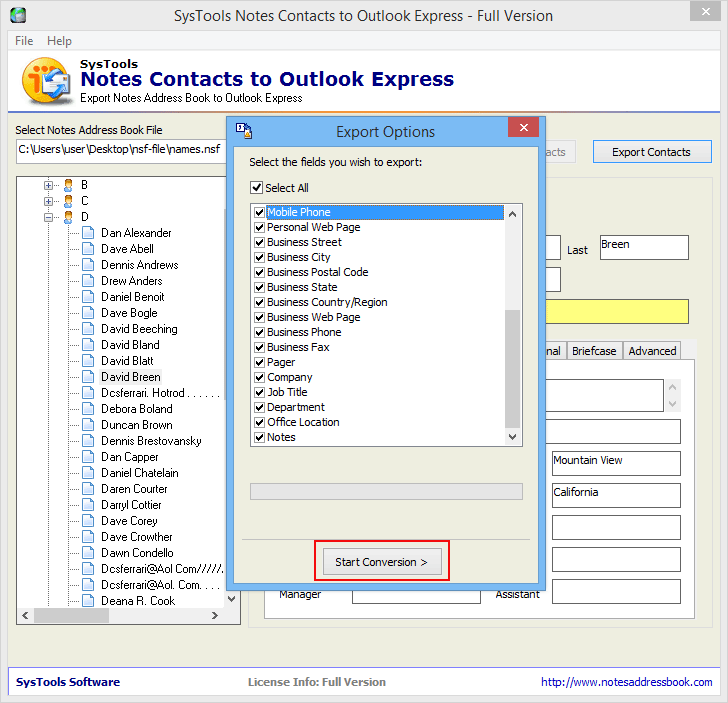Uncheck the Job Title field

click(260, 392)
